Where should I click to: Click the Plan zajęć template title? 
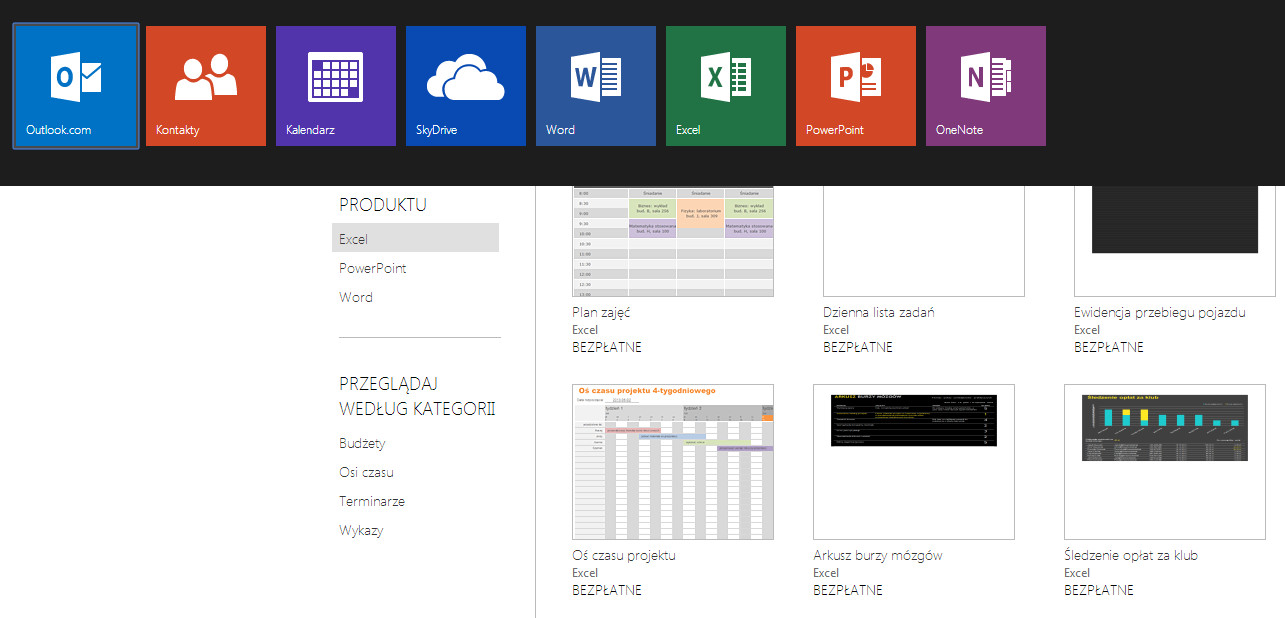click(x=601, y=313)
